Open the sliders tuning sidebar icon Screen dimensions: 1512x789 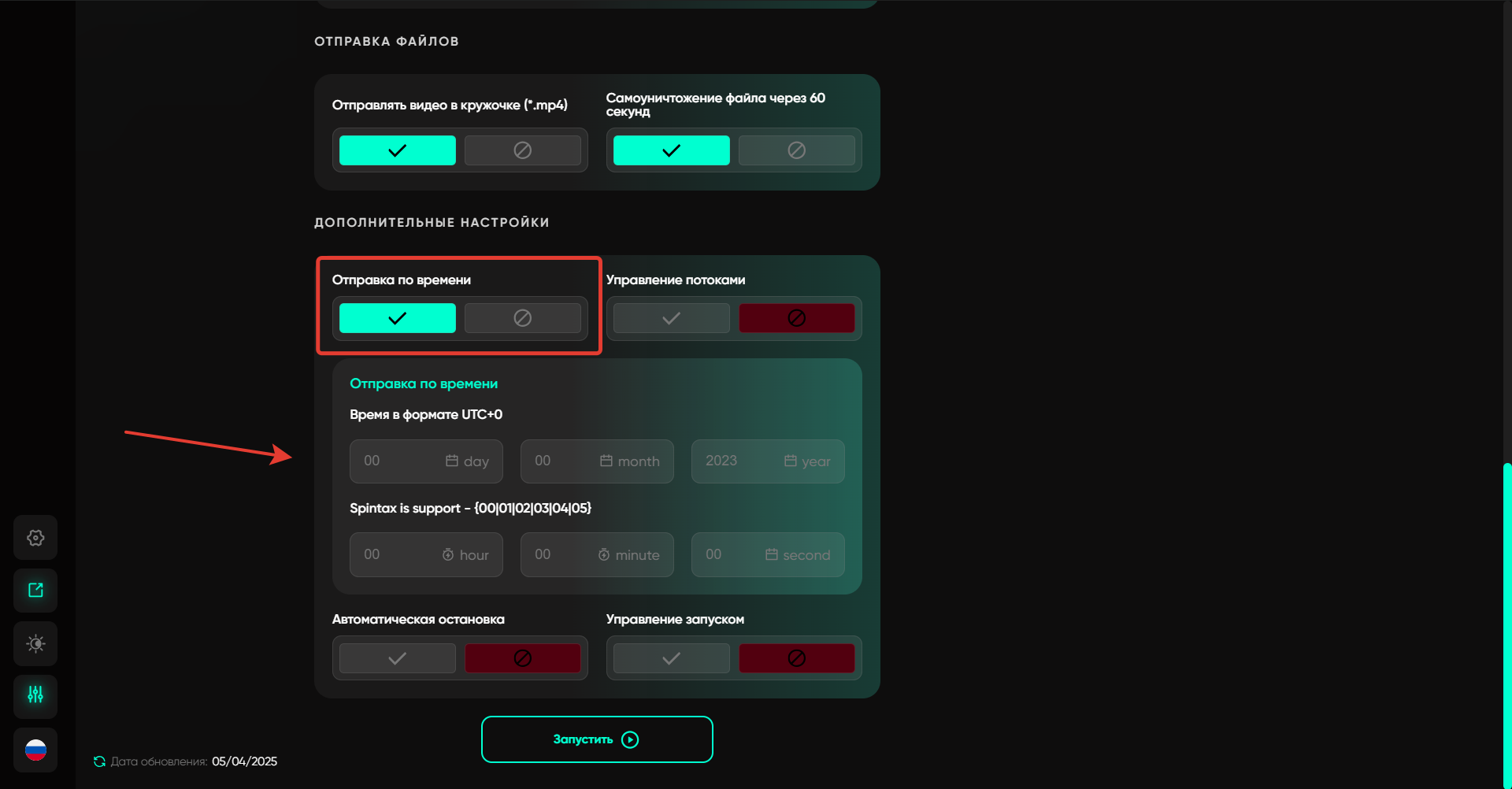tap(35, 695)
